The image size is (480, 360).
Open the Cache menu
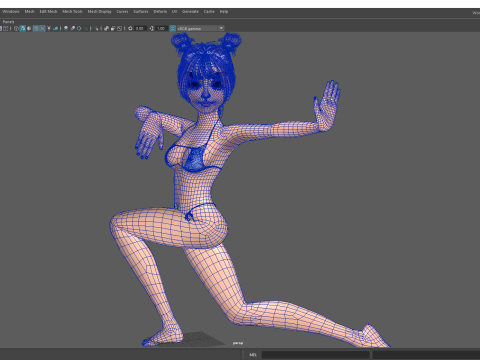209,12
